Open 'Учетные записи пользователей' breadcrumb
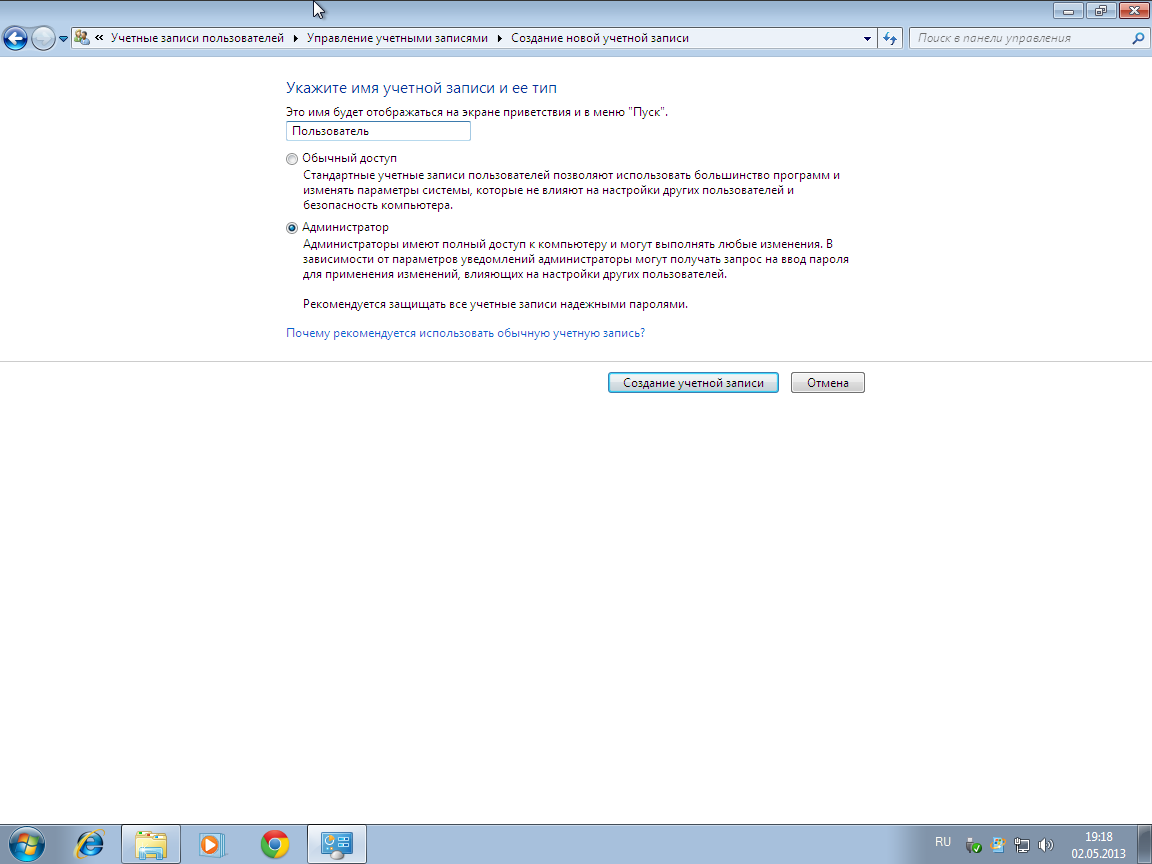 coord(197,38)
